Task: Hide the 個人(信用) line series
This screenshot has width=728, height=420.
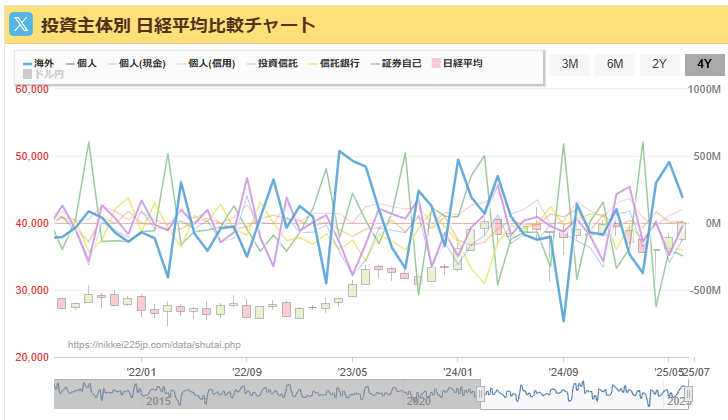Action: click(206, 64)
